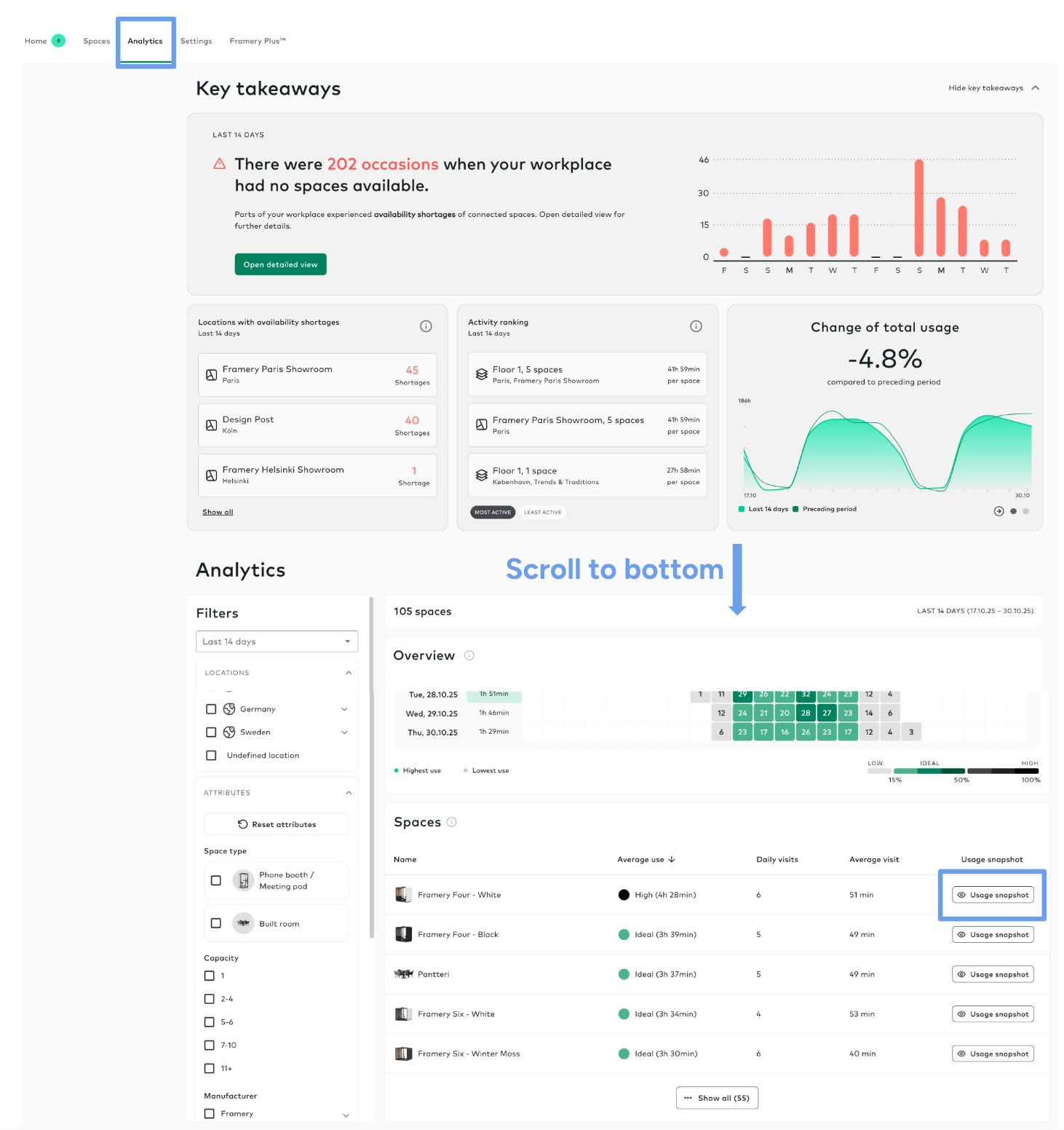
Task: Click the Open detailed view button
Action: pyautogui.click(x=280, y=264)
